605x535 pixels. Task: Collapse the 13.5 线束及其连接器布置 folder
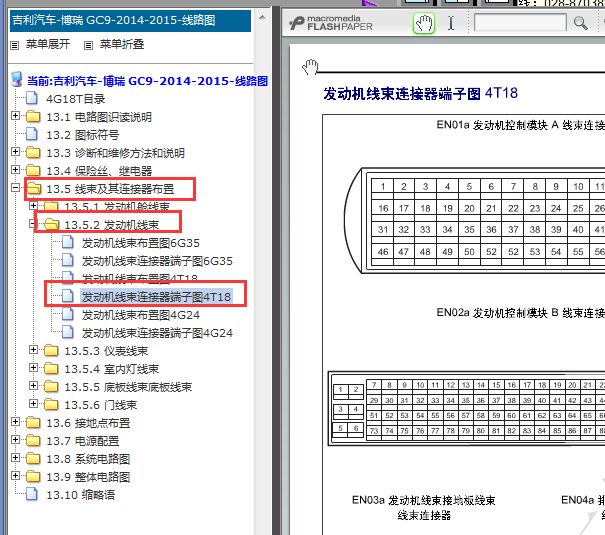pyautogui.click(x=15, y=187)
